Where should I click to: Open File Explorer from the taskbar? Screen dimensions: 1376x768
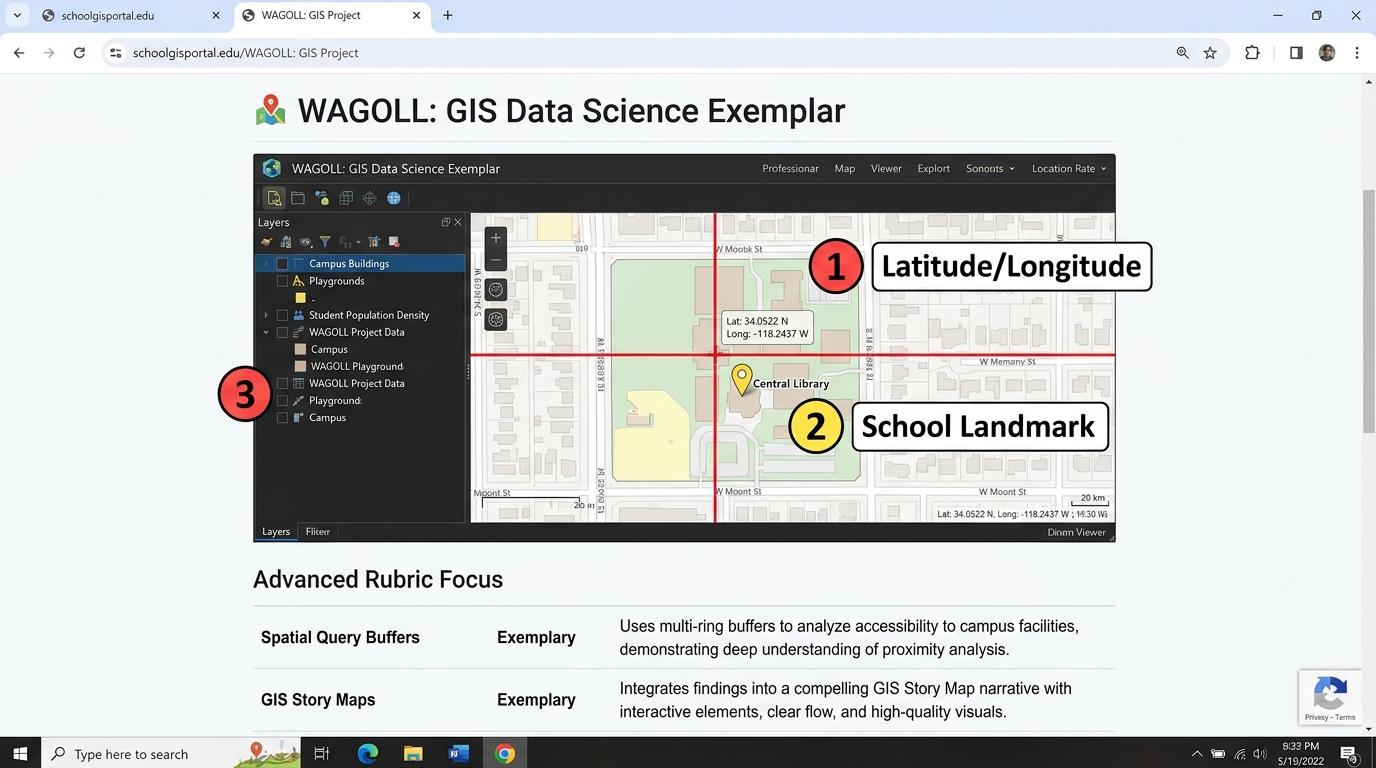[413, 754]
